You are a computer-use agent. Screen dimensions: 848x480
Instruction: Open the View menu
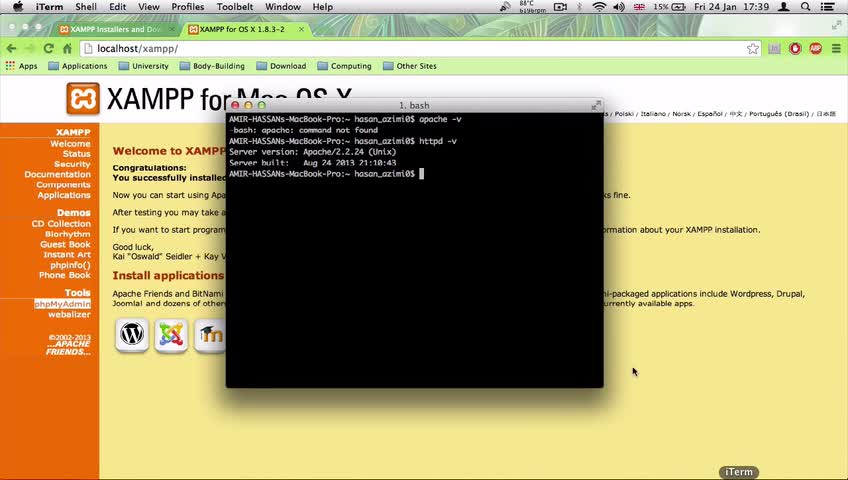point(149,7)
